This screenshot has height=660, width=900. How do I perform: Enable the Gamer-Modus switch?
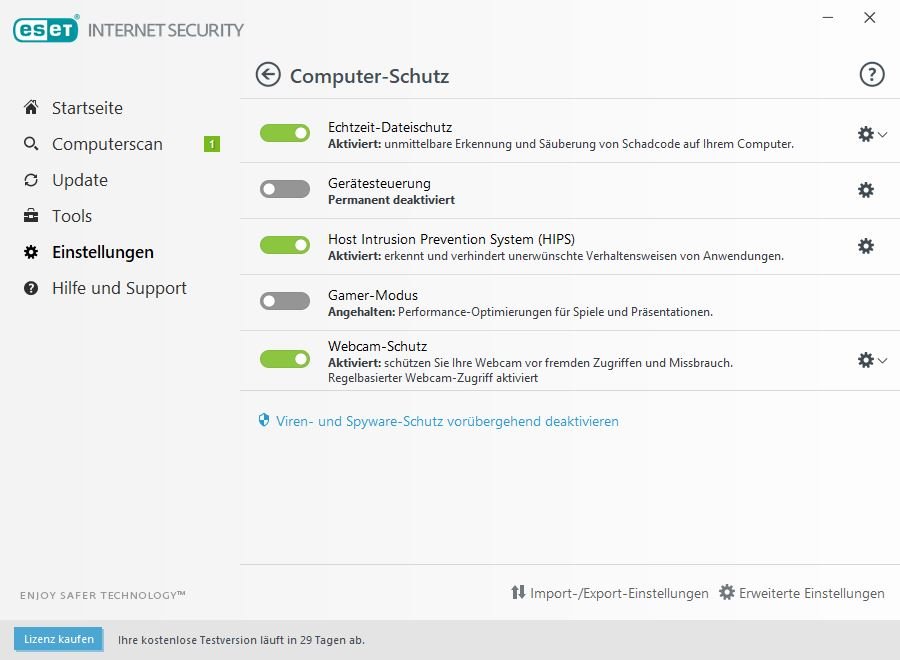point(285,301)
